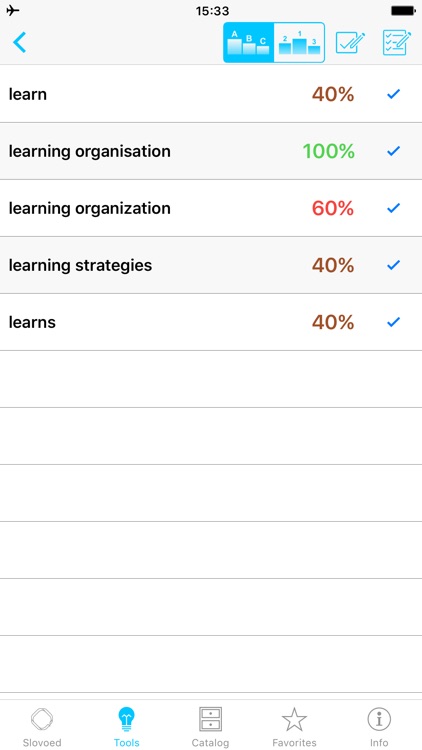Select the Tools lightbulb tab
Image resolution: width=422 pixels, height=750 pixels.
pyautogui.click(x=127, y=726)
